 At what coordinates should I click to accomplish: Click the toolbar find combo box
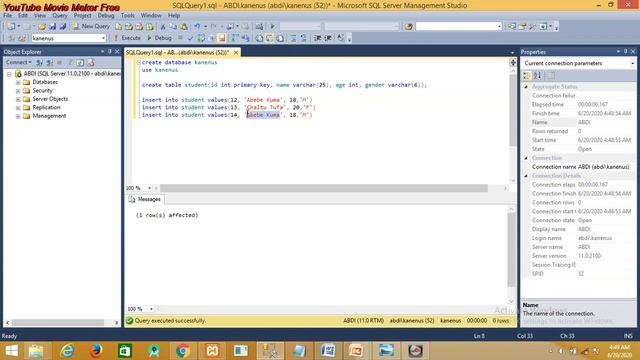pos(458,26)
